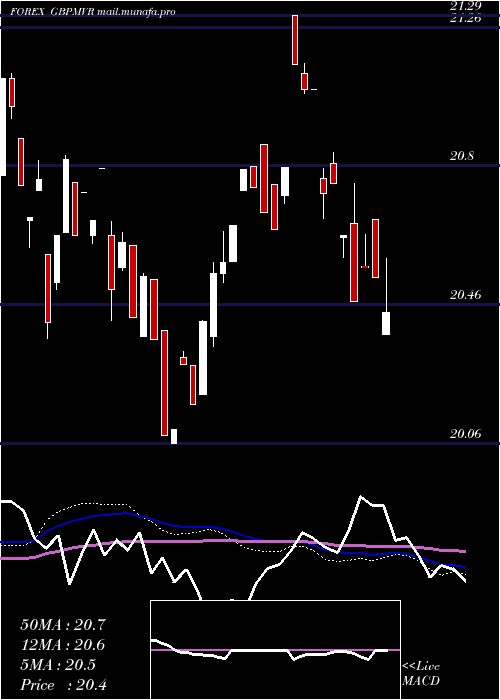The image size is (500, 700).
Task: Click the tallest red candle touching 21.29
Action: pos(295,40)
